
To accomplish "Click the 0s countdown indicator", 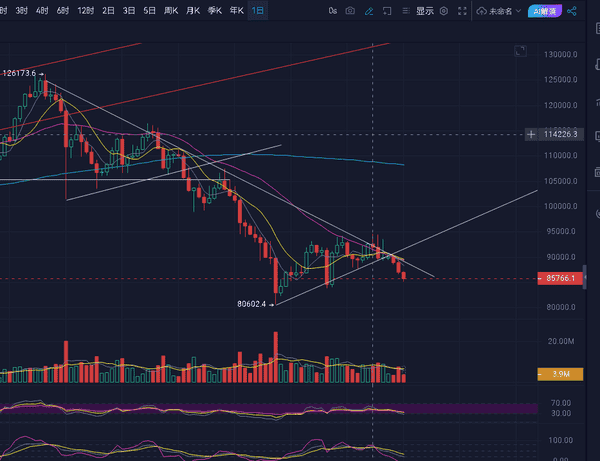I will [332, 11].
